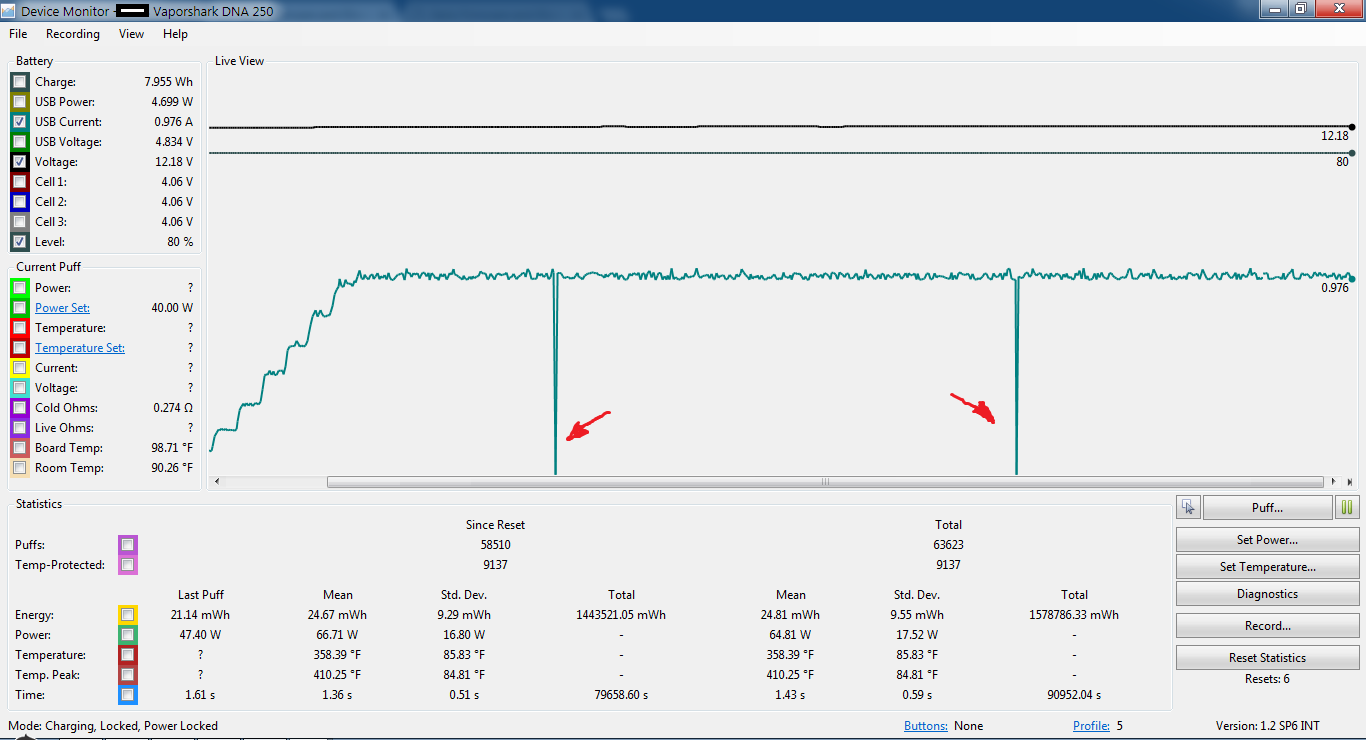Uncheck the USB Current checkbox
This screenshot has width=1366, height=740.
(20, 122)
